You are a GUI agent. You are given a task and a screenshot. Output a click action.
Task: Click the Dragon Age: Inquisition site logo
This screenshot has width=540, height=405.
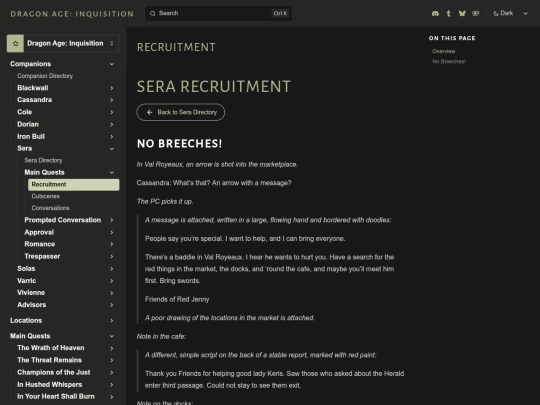coord(72,14)
